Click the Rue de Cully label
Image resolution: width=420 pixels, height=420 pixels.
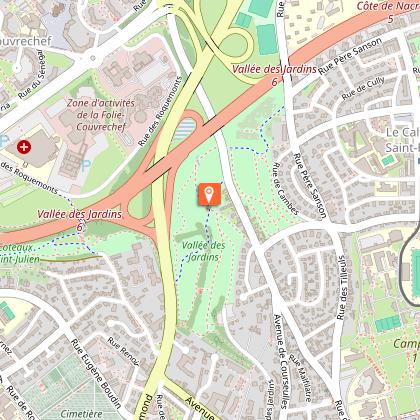[x=363, y=88]
